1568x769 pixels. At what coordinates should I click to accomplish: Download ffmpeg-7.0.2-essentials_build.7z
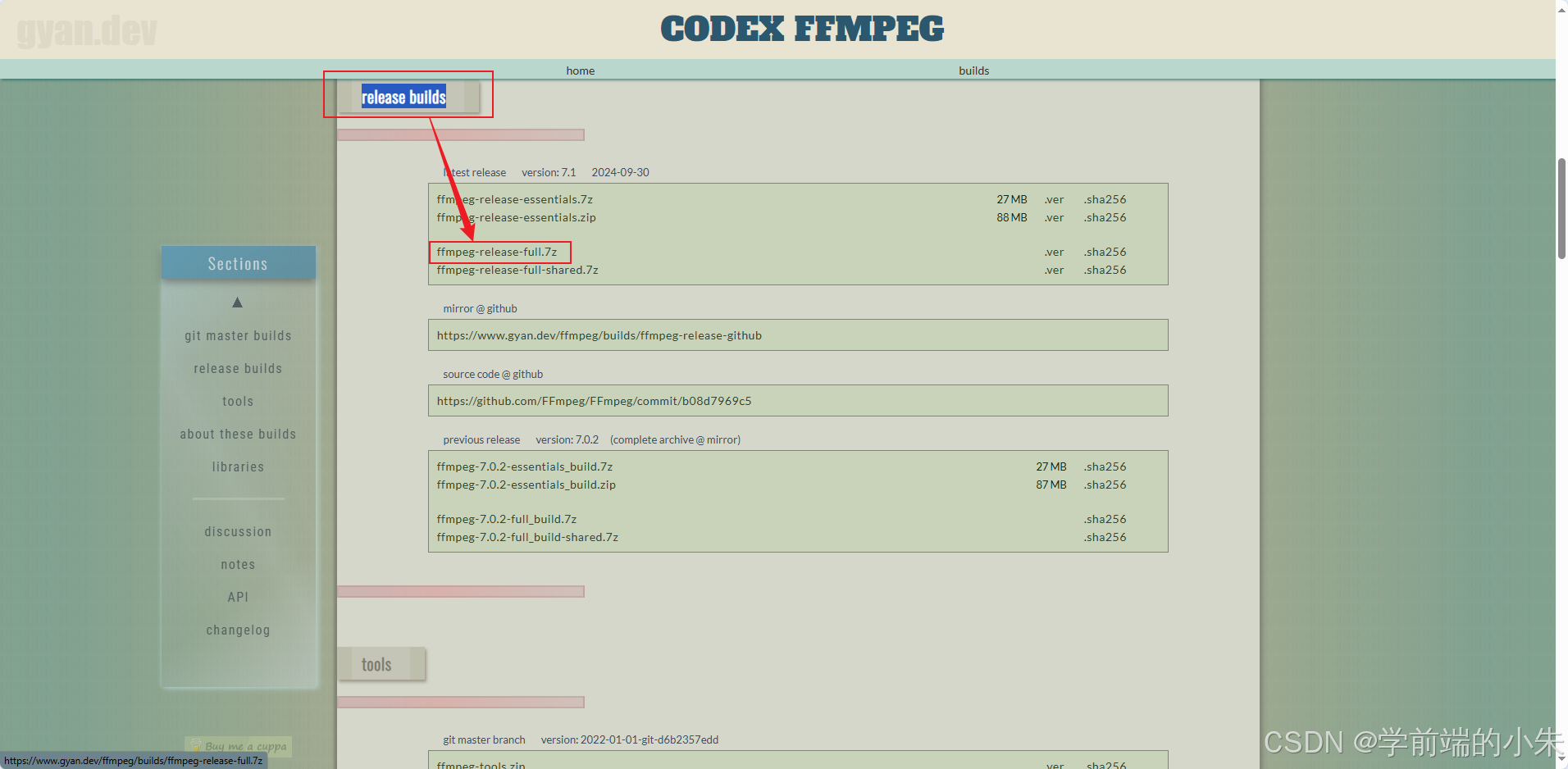(524, 466)
